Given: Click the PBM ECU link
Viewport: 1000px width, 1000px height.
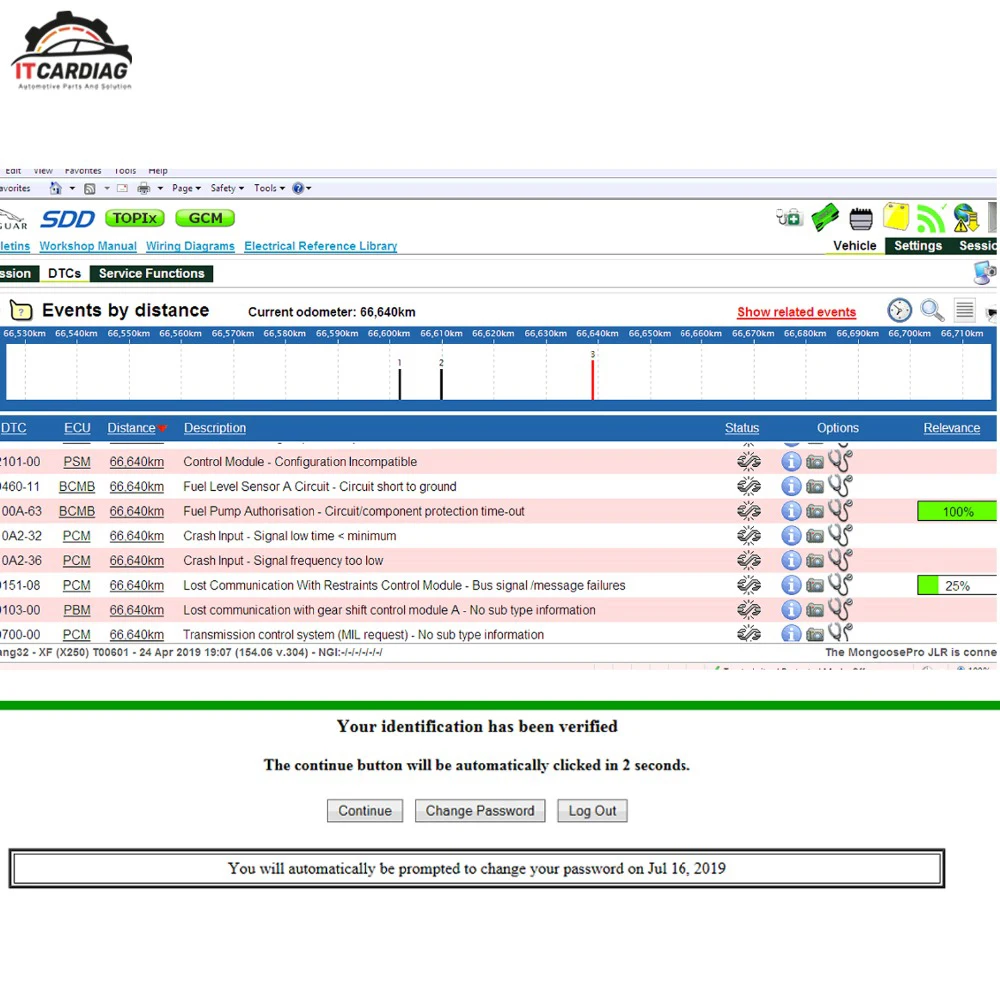Looking at the screenshot, I should tap(77, 610).
